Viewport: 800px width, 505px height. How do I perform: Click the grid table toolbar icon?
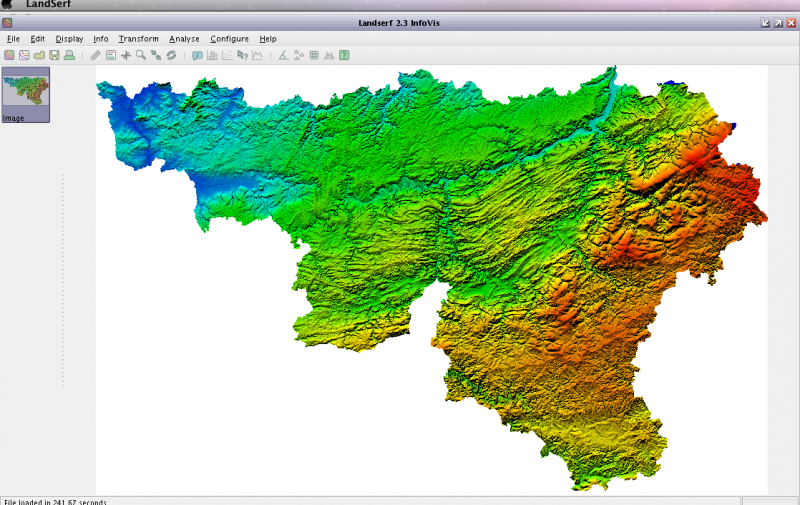click(314, 55)
